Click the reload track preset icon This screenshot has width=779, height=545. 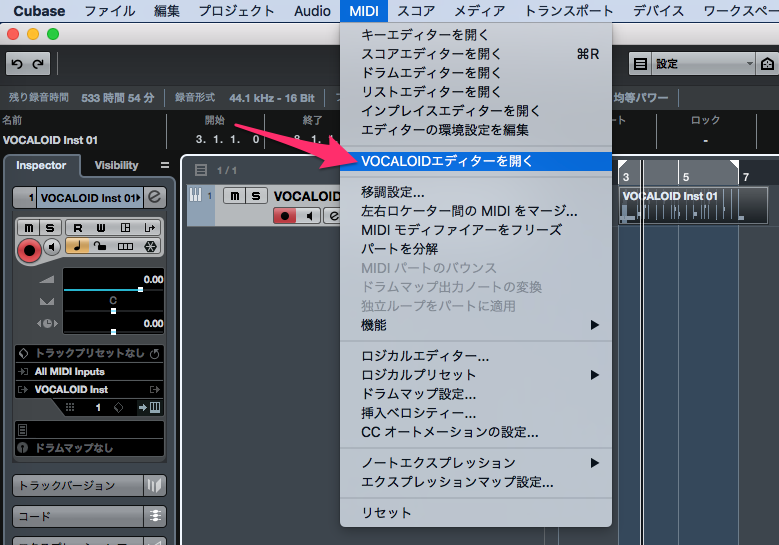tap(155, 354)
